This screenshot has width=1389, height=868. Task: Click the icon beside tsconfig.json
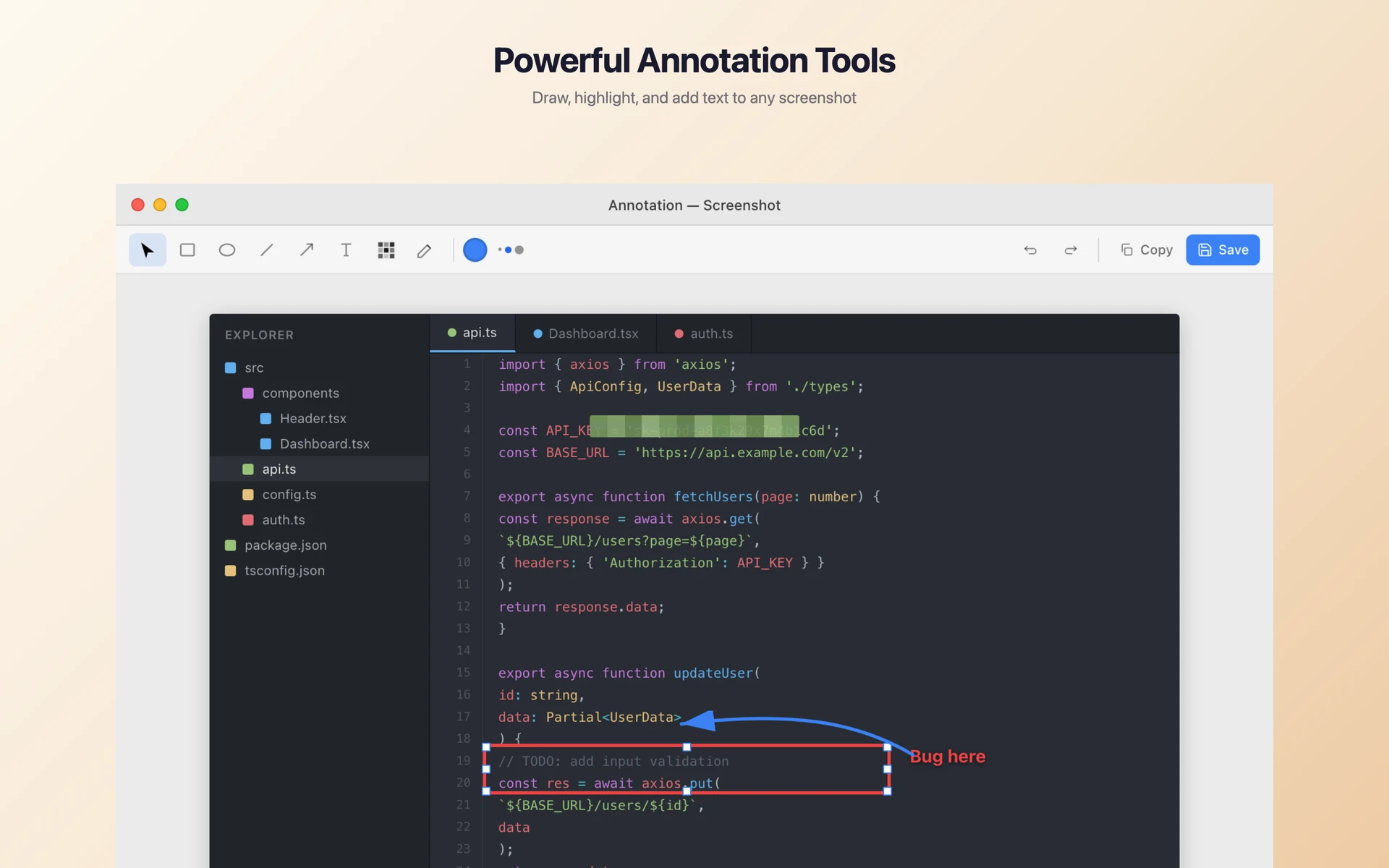coord(231,570)
